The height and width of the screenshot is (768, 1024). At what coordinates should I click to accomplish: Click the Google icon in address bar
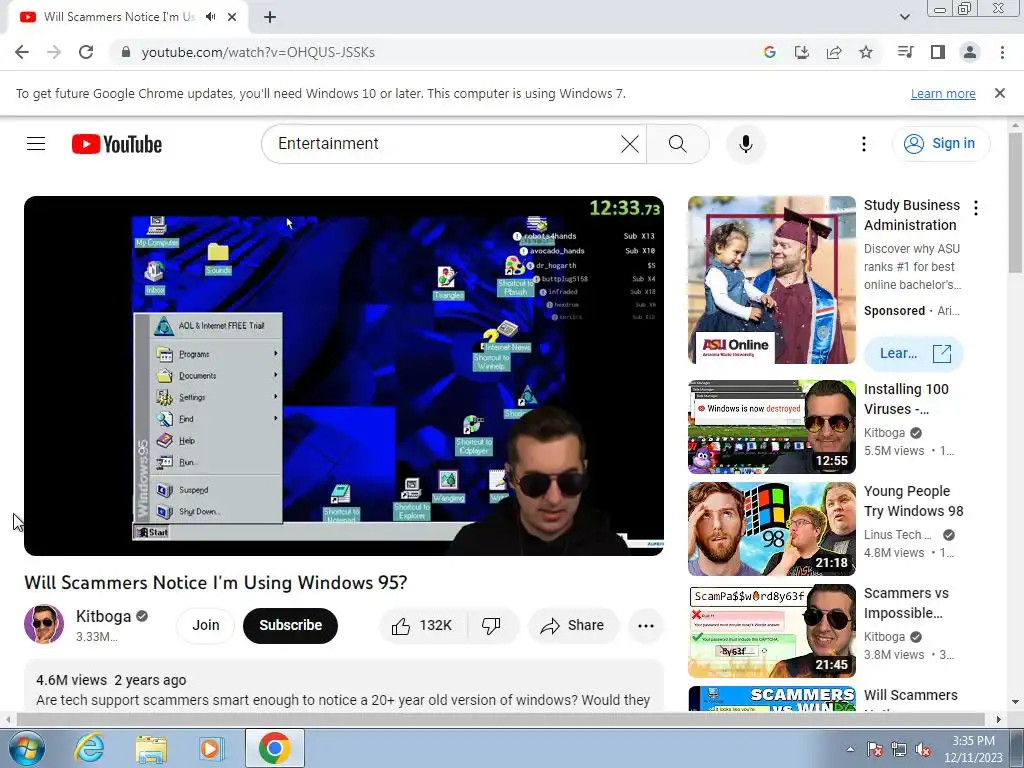769,52
